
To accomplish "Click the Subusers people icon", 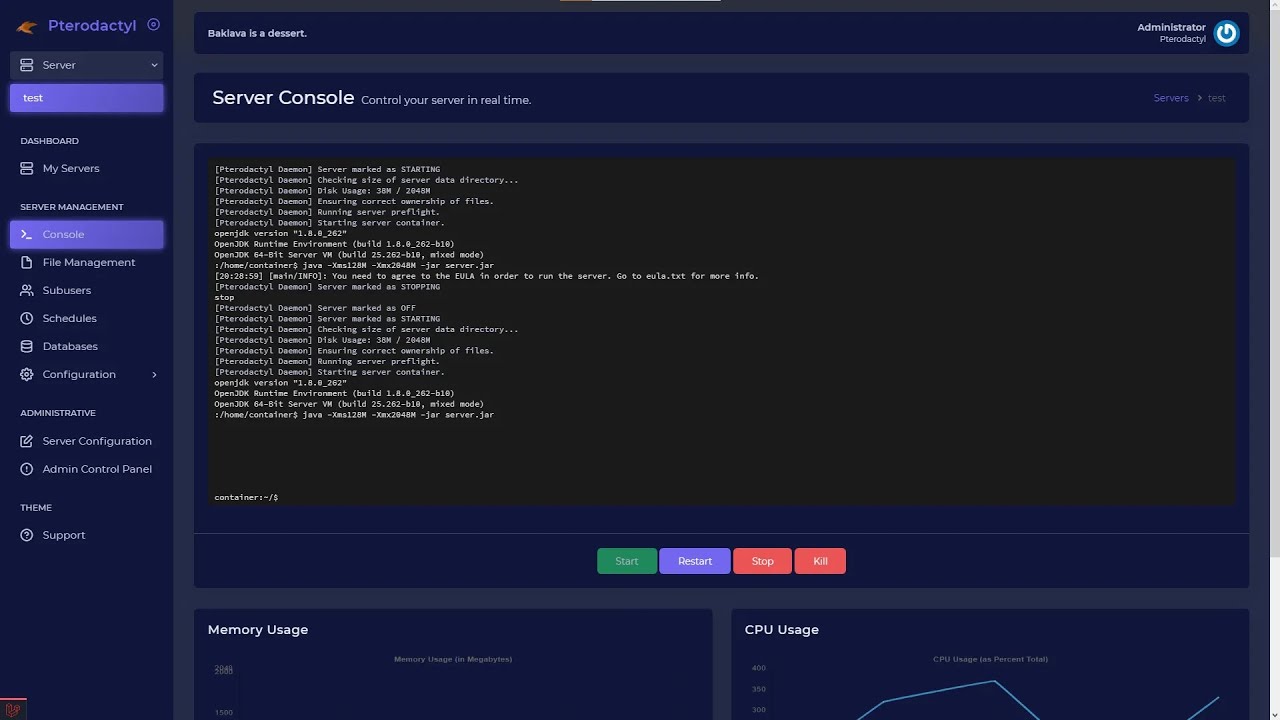I will click(x=27, y=291).
